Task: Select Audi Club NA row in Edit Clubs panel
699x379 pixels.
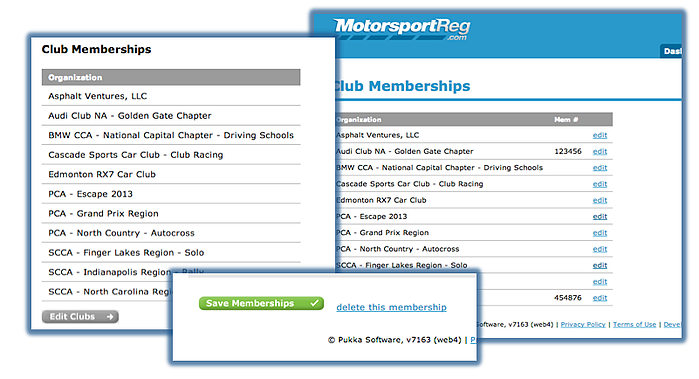Action: pos(171,115)
